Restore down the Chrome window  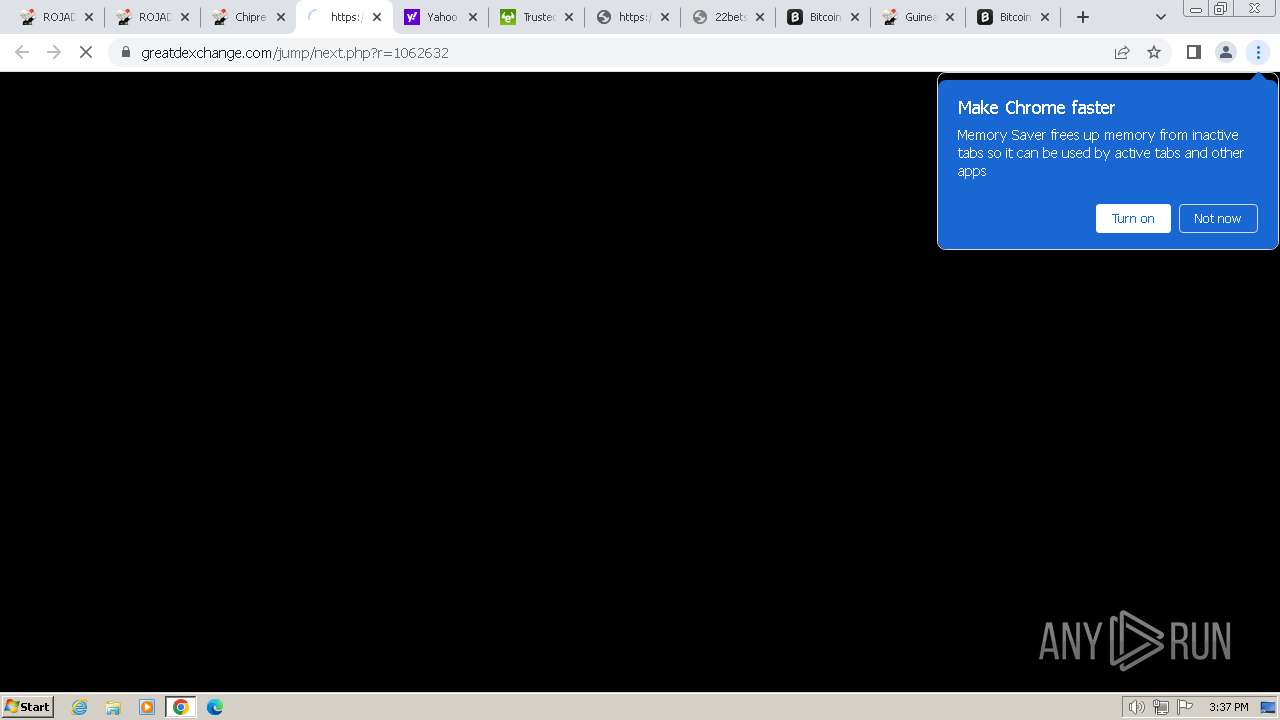(x=1221, y=9)
